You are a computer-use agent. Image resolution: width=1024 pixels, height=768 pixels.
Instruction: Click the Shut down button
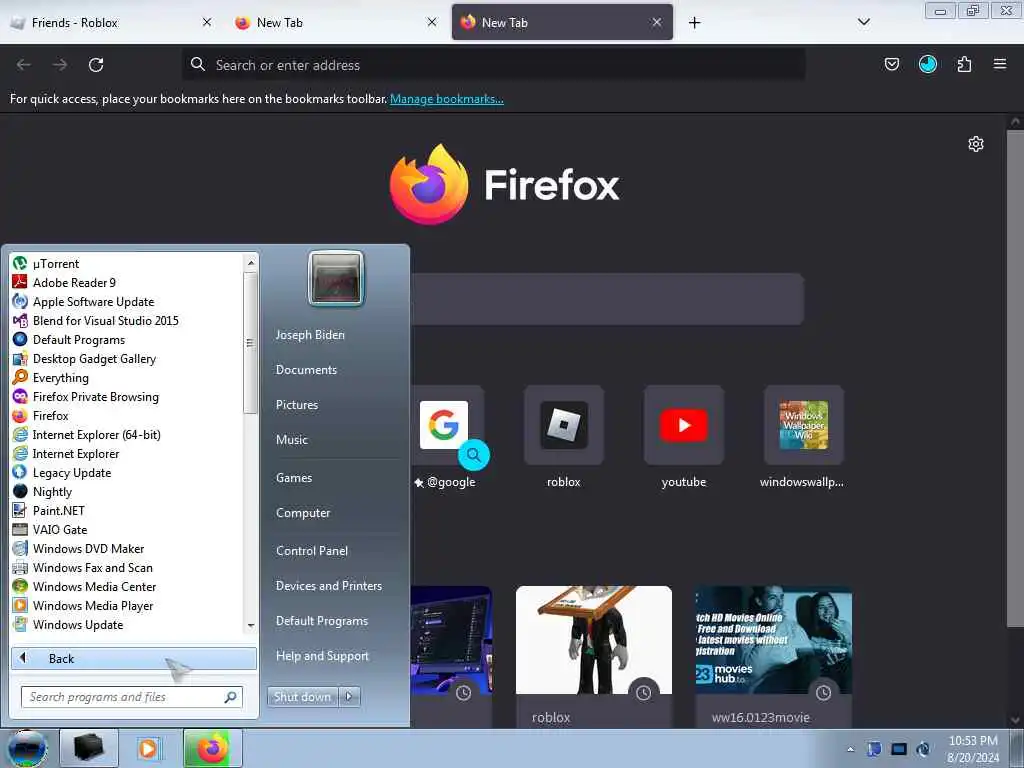click(x=302, y=697)
